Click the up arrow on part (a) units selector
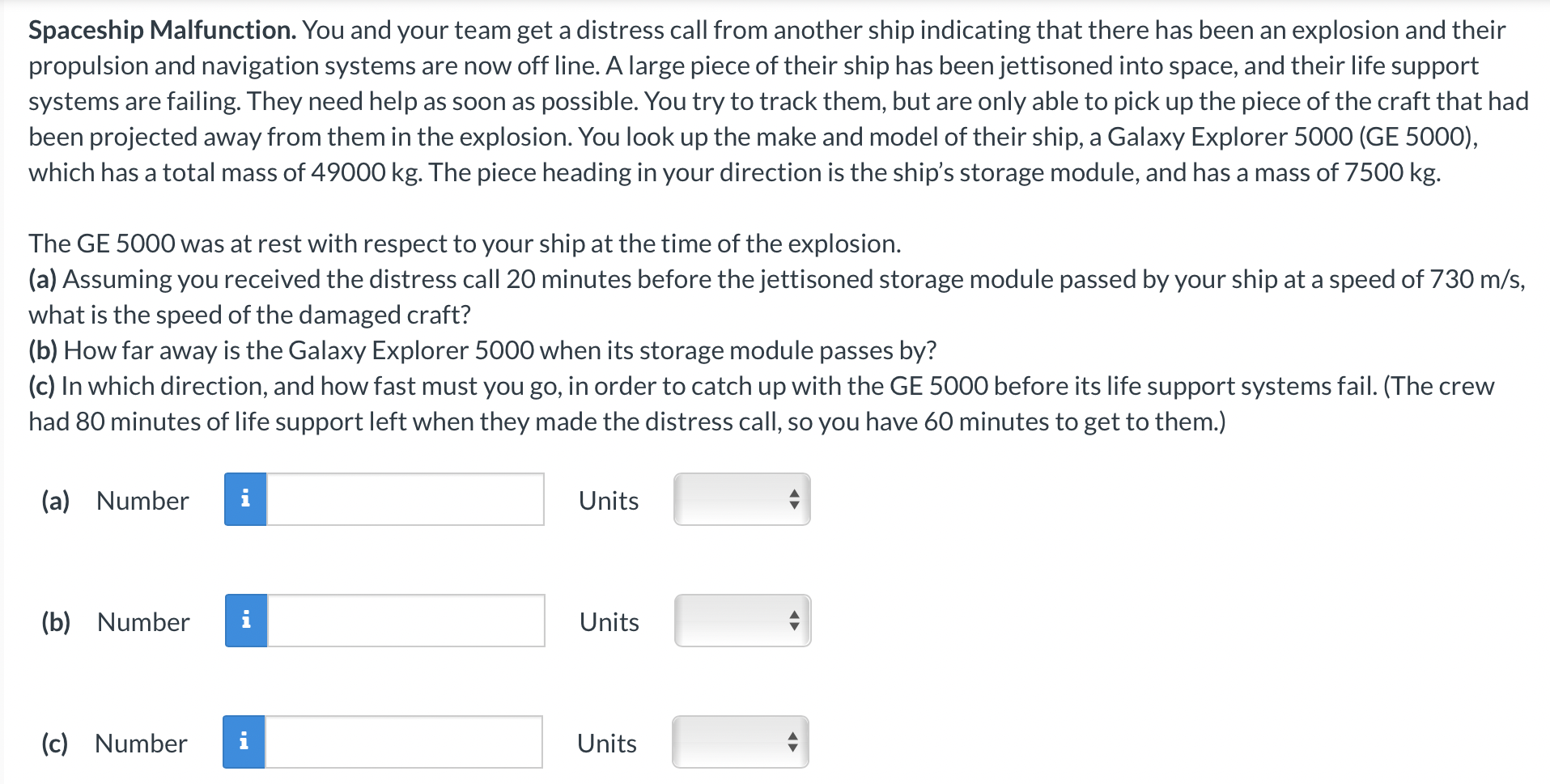The width and height of the screenshot is (1550, 784). tap(794, 494)
